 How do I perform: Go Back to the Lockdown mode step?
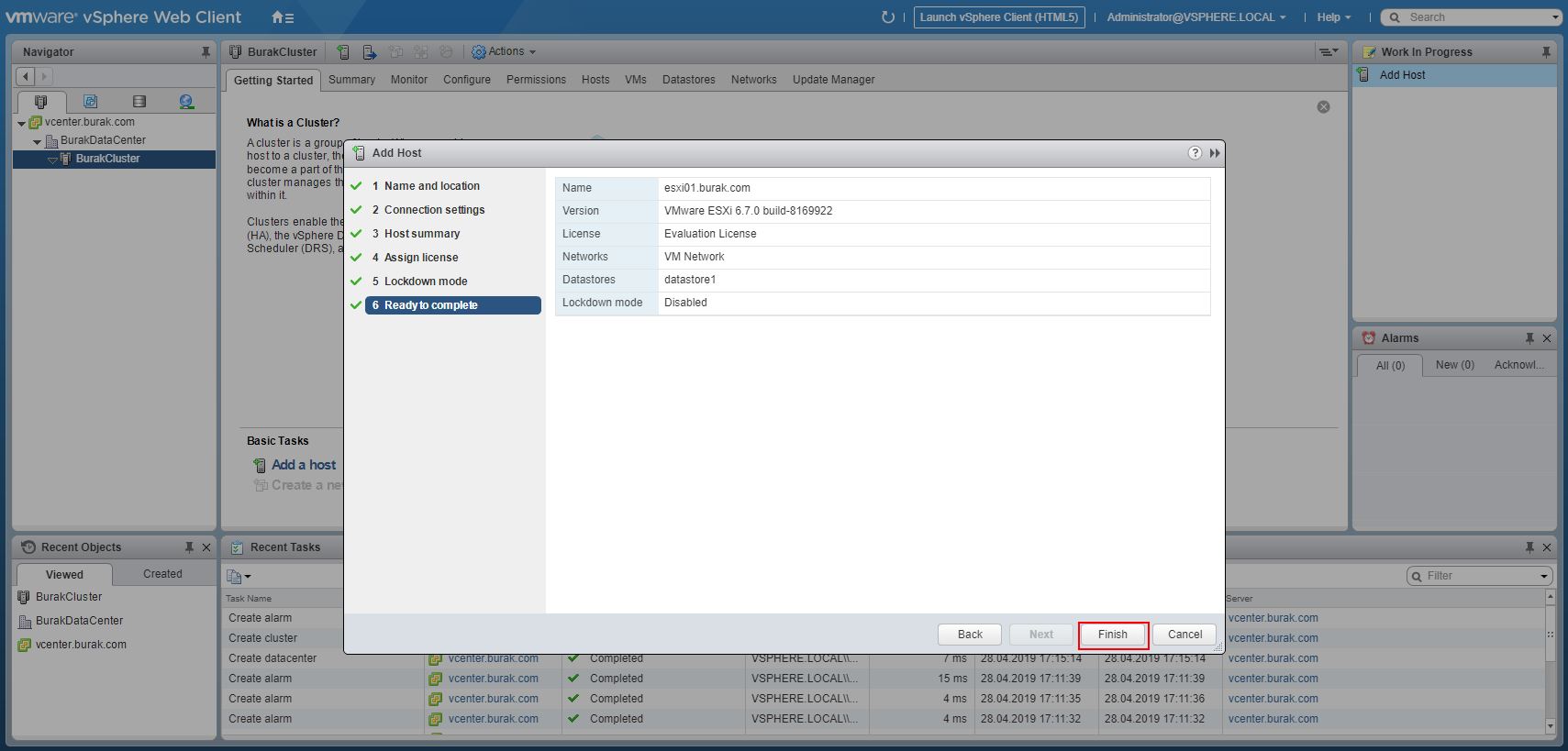click(x=970, y=635)
